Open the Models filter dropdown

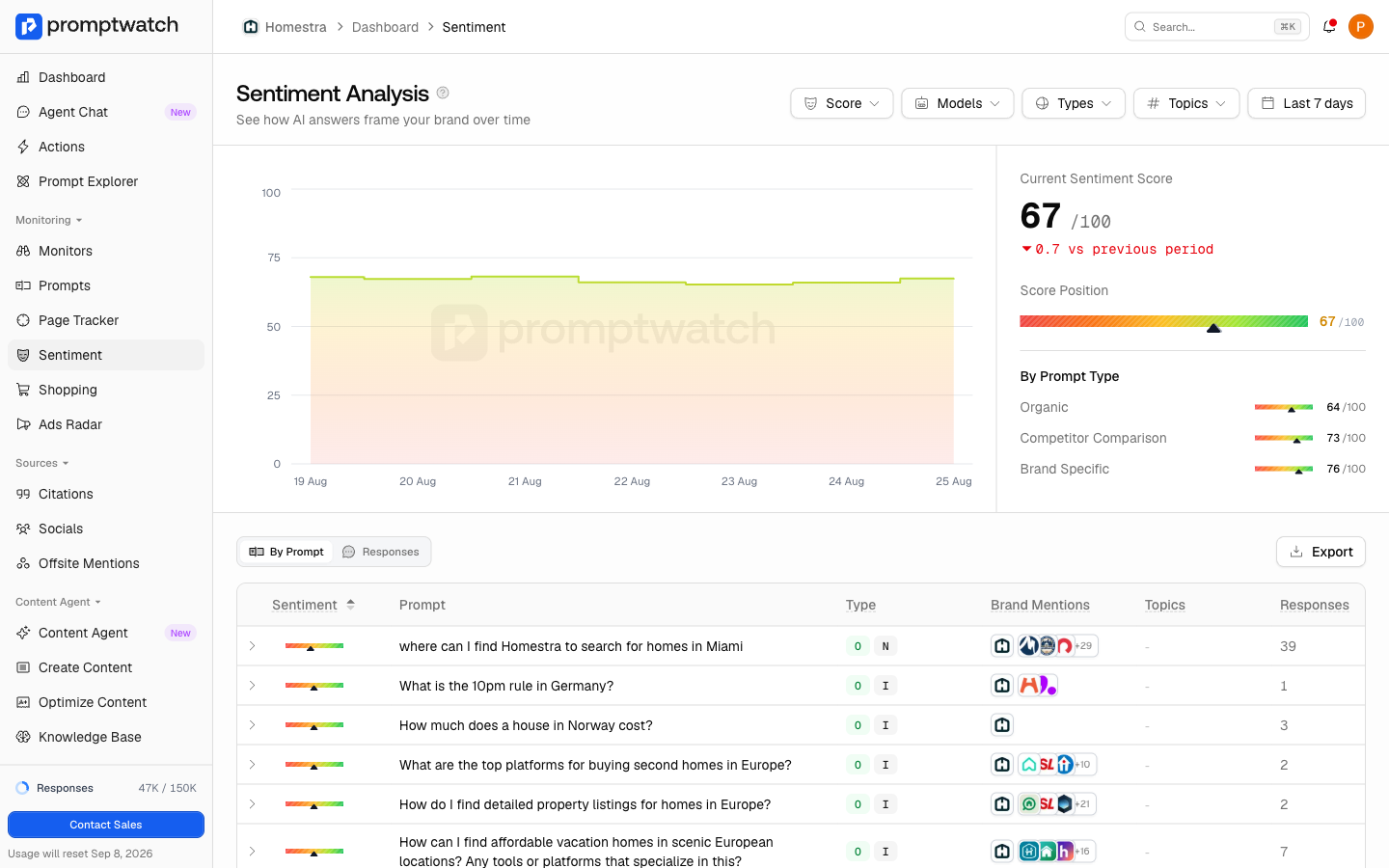point(958,103)
